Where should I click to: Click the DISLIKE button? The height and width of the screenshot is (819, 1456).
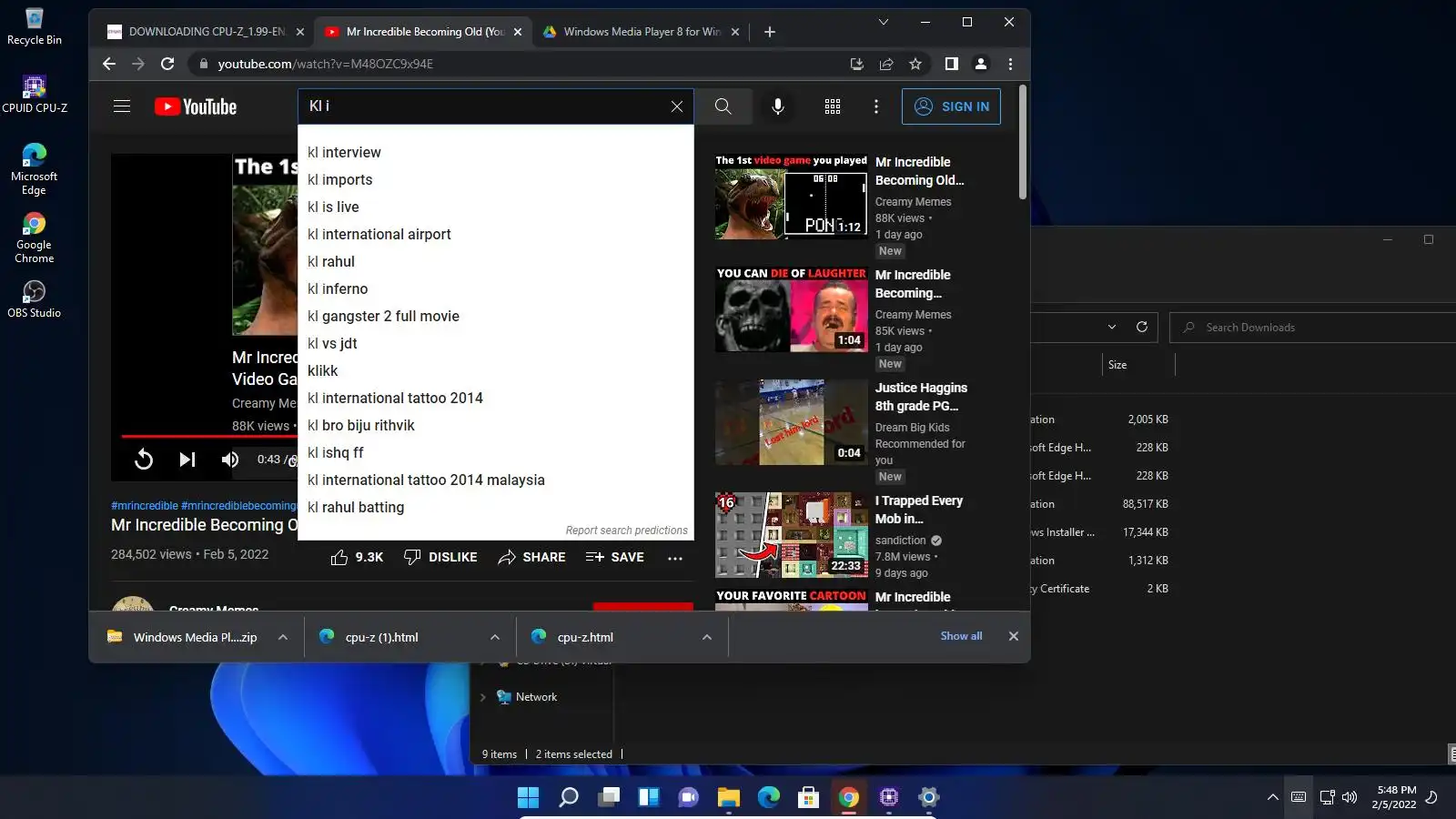tap(440, 557)
